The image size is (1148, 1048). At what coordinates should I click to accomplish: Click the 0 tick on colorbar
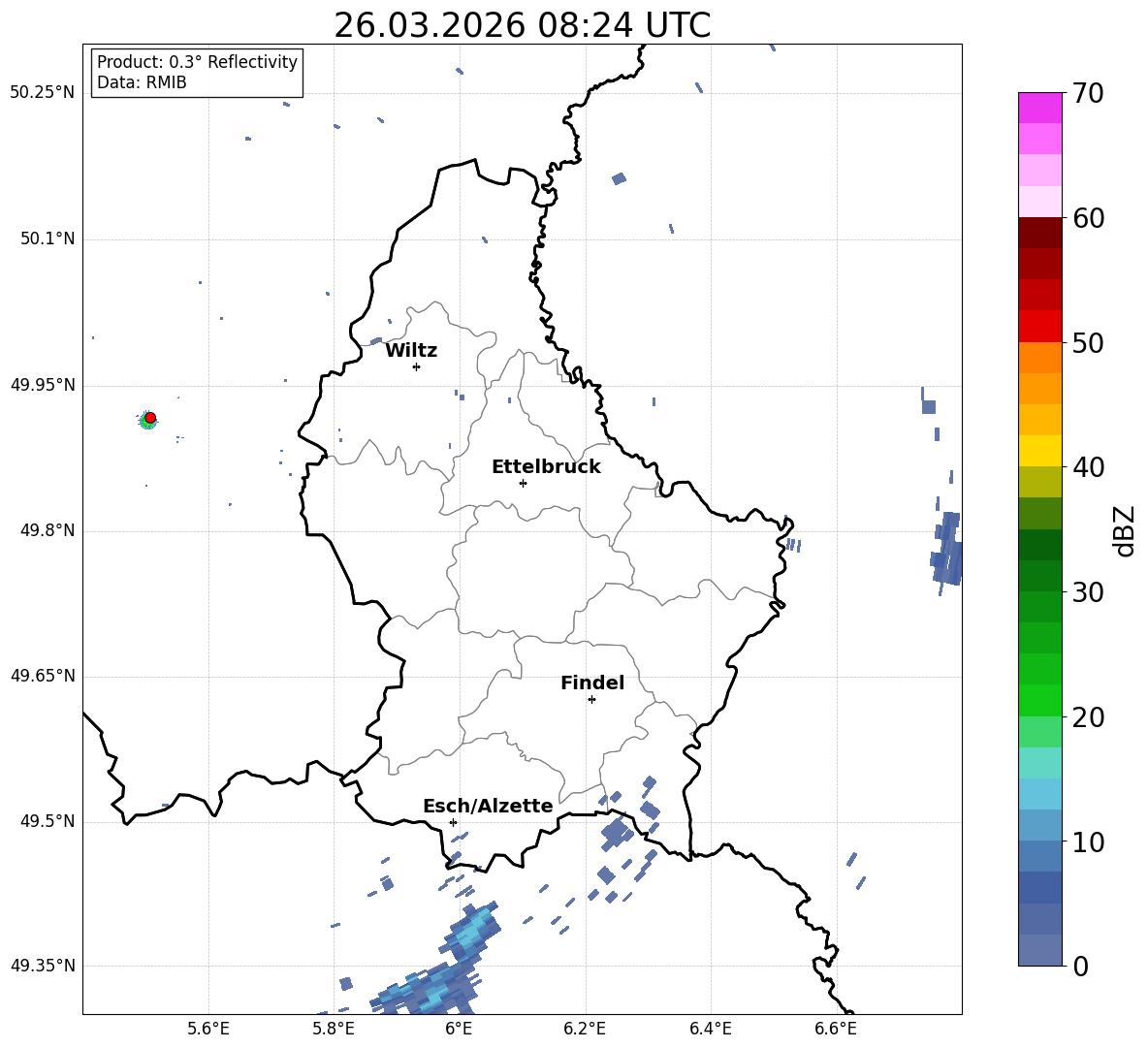1080,967
